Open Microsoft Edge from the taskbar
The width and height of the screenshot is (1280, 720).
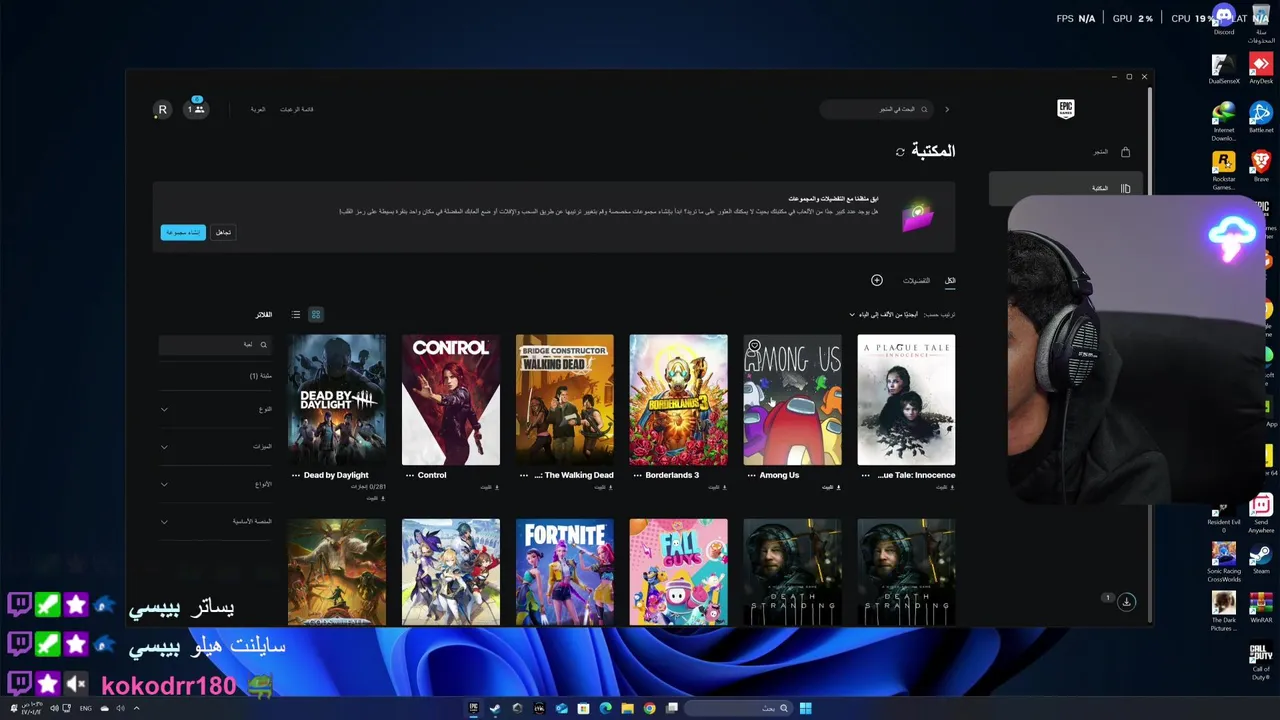pyautogui.click(x=606, y=708)
